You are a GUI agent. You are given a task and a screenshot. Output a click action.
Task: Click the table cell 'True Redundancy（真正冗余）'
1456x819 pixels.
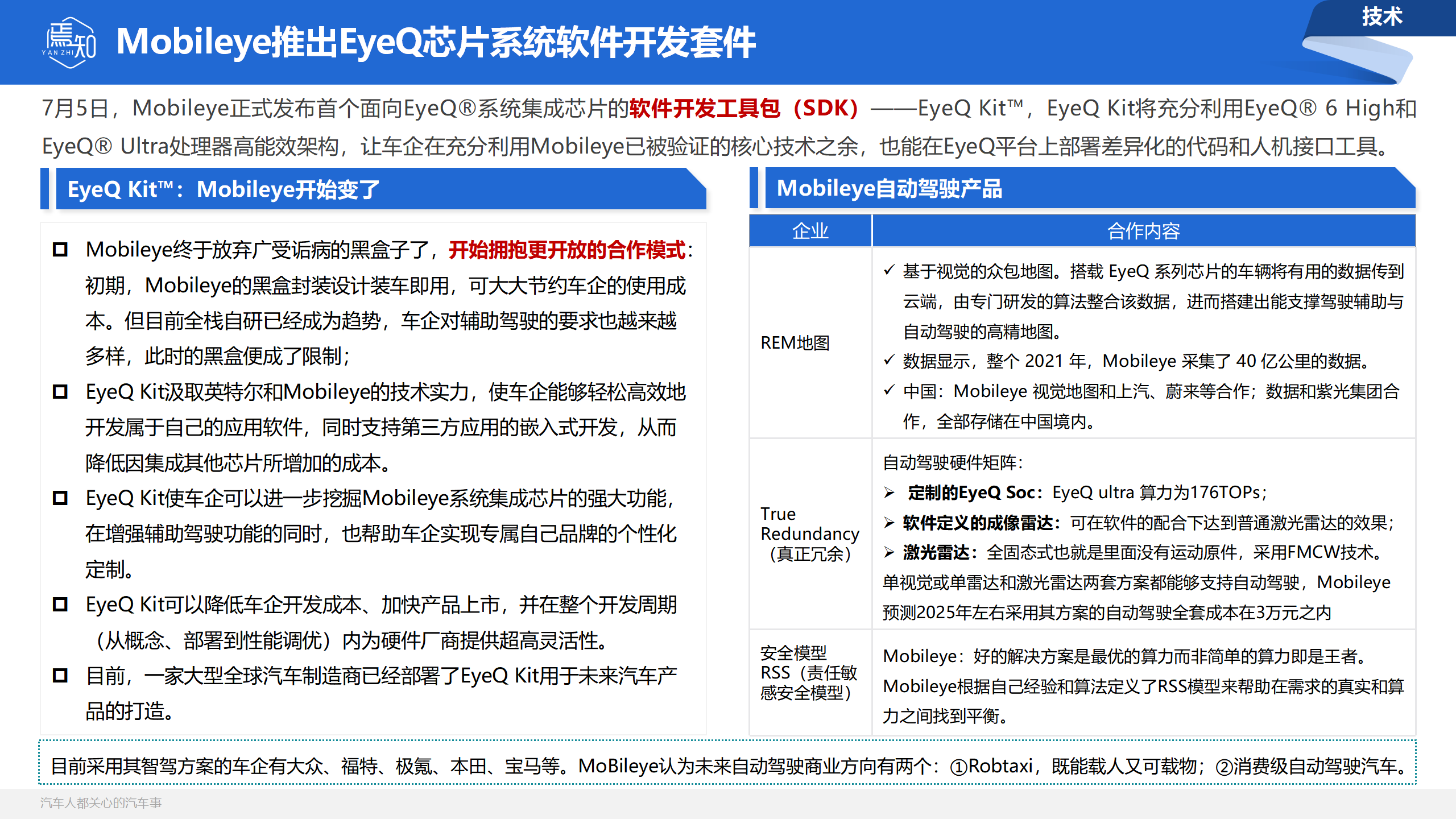pyautogui.click(x=810, y=533)
